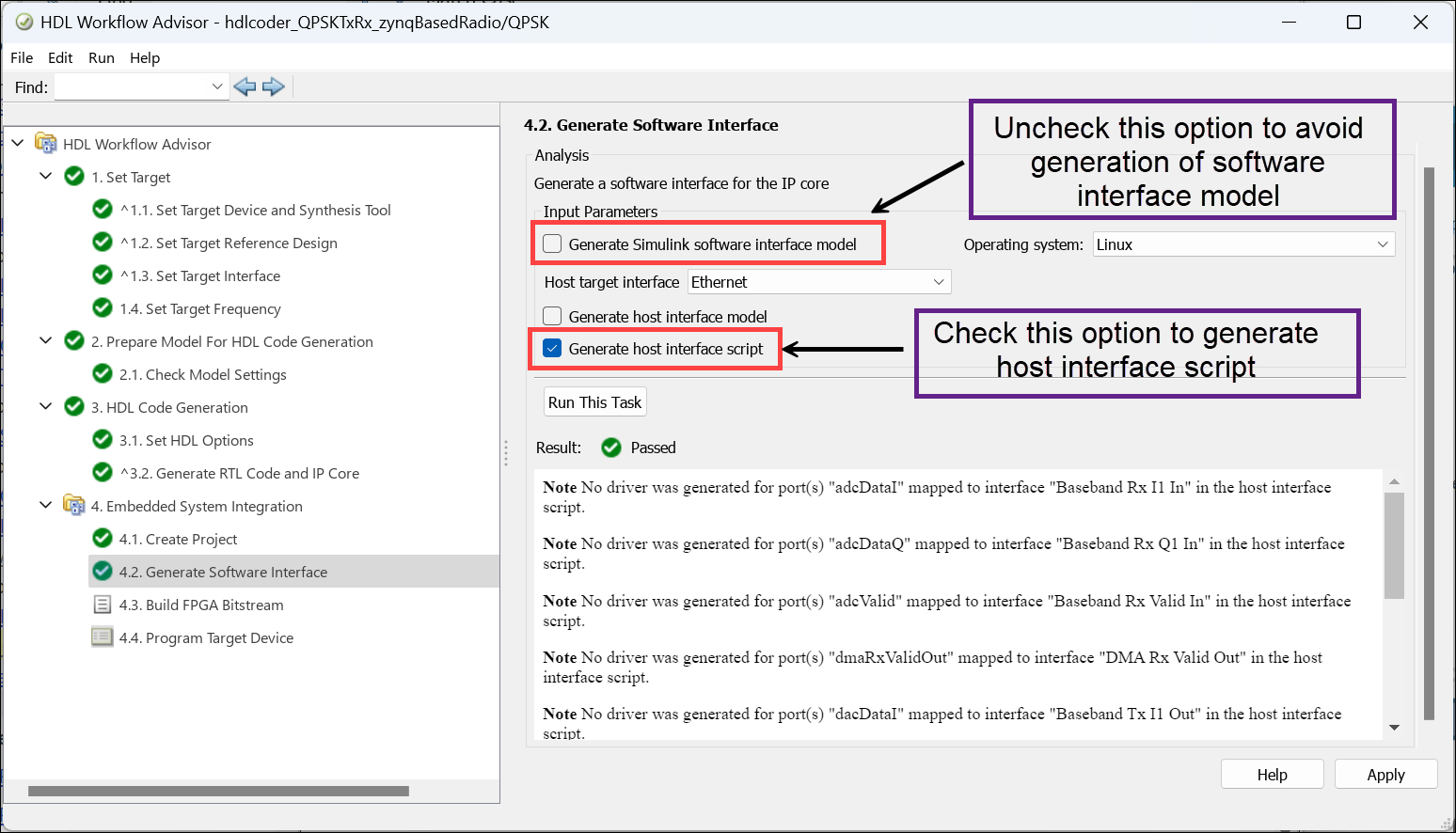1456x833 pixels.
Task: Click the tree panel's horizontal scrollbar
Action: coord(218,792)
